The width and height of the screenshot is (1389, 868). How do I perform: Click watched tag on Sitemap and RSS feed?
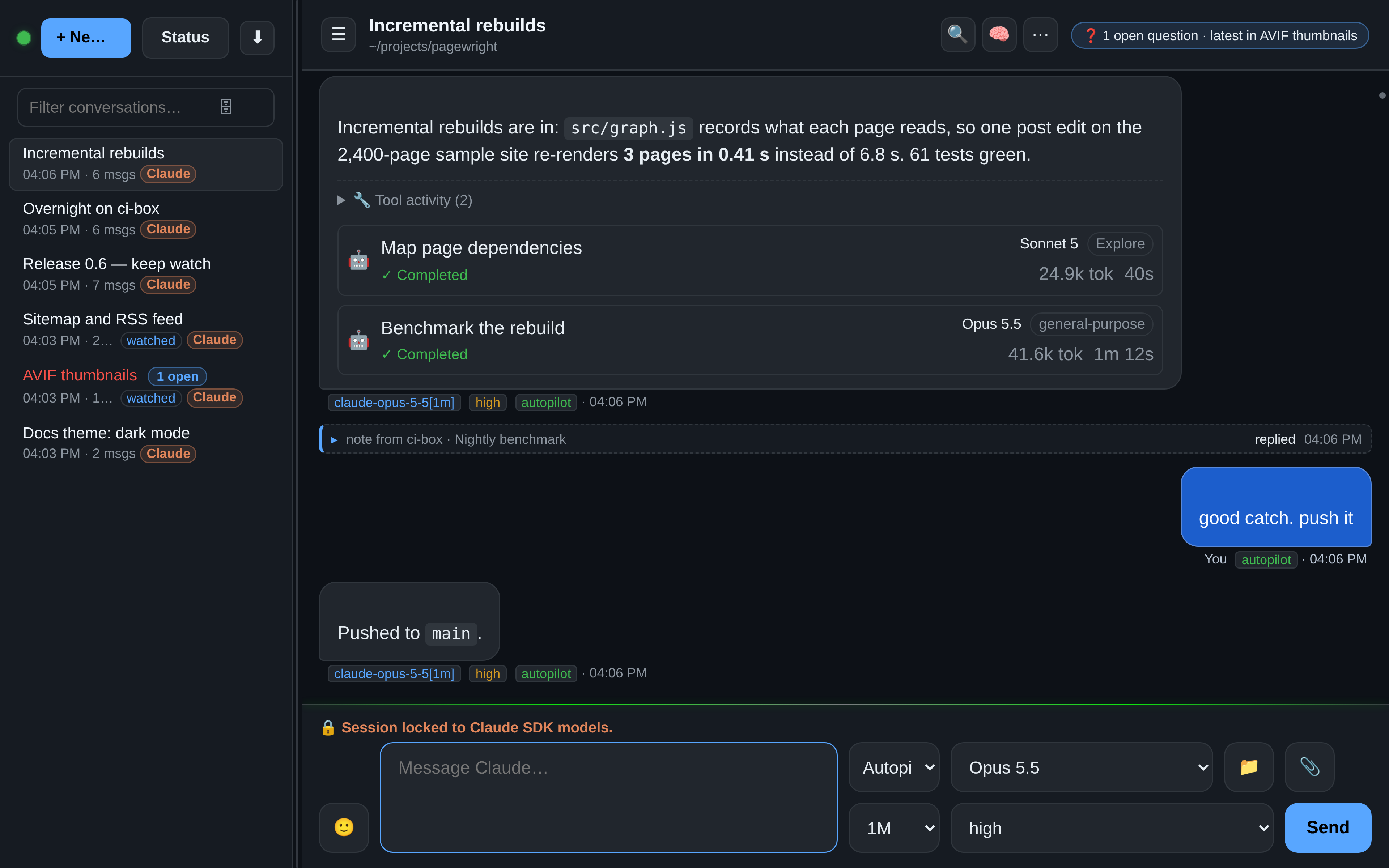[151, 340]
